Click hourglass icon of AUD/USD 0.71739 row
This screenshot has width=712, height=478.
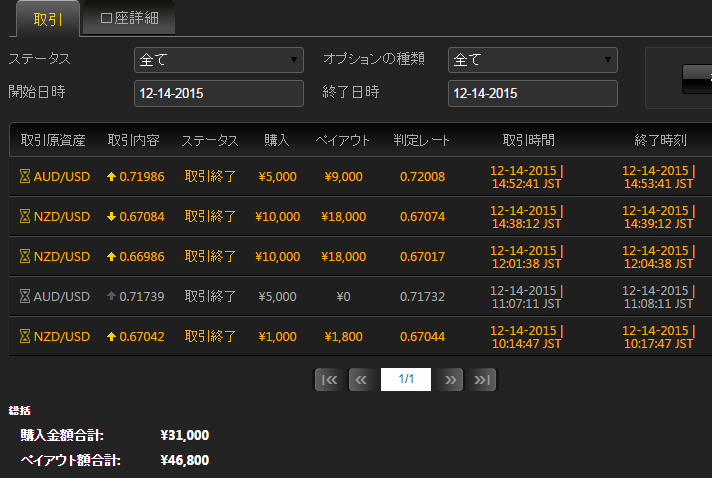coord(25,296)
